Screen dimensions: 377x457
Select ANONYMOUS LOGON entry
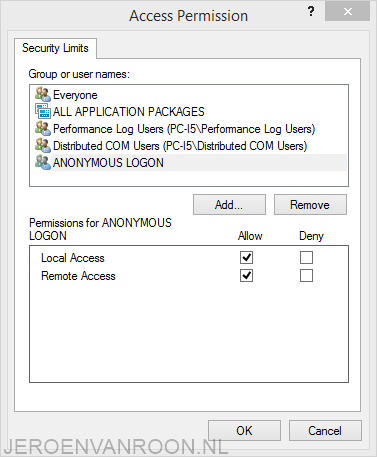[108, 163]
